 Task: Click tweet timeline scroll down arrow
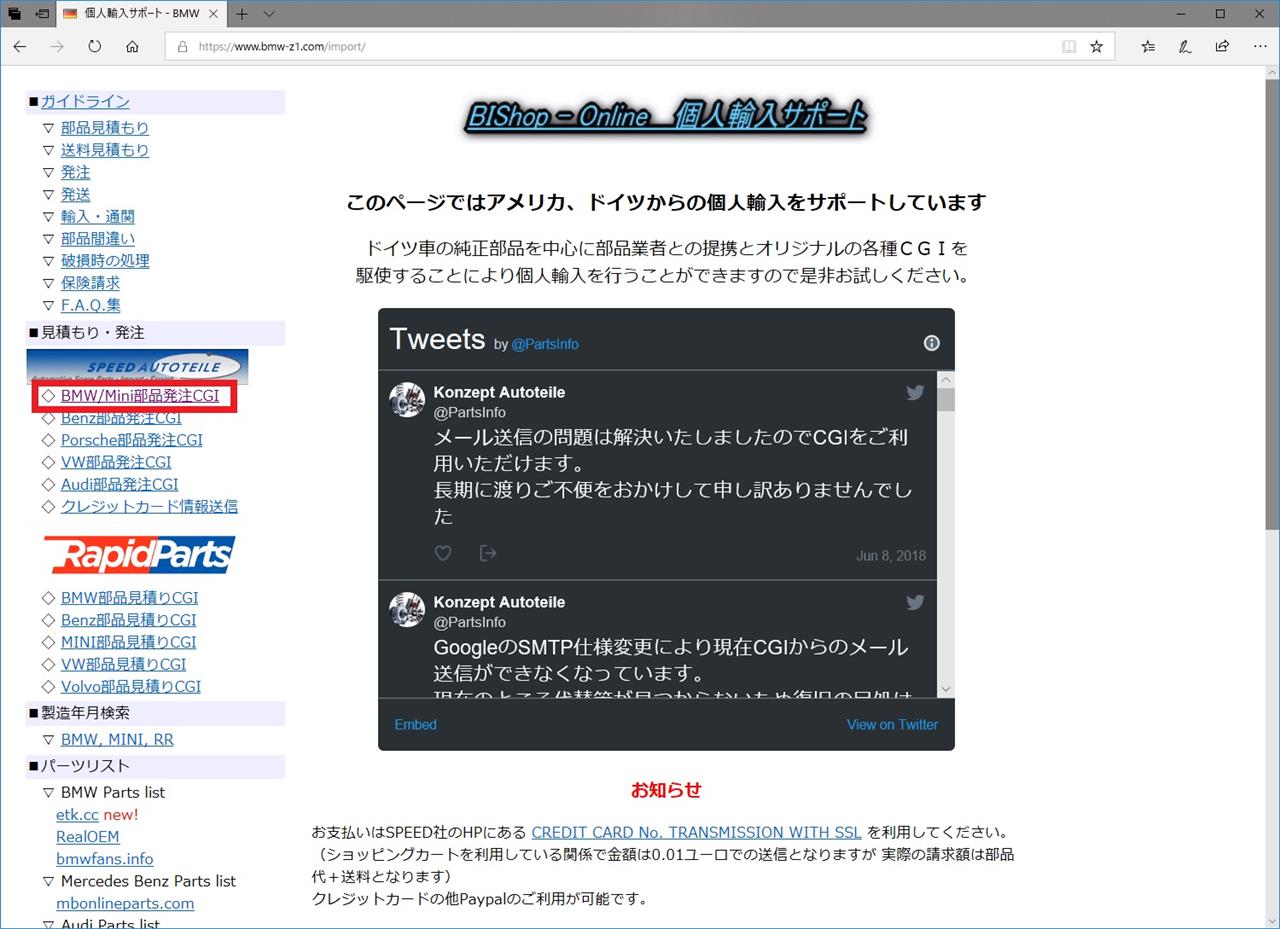pos(946,689)
